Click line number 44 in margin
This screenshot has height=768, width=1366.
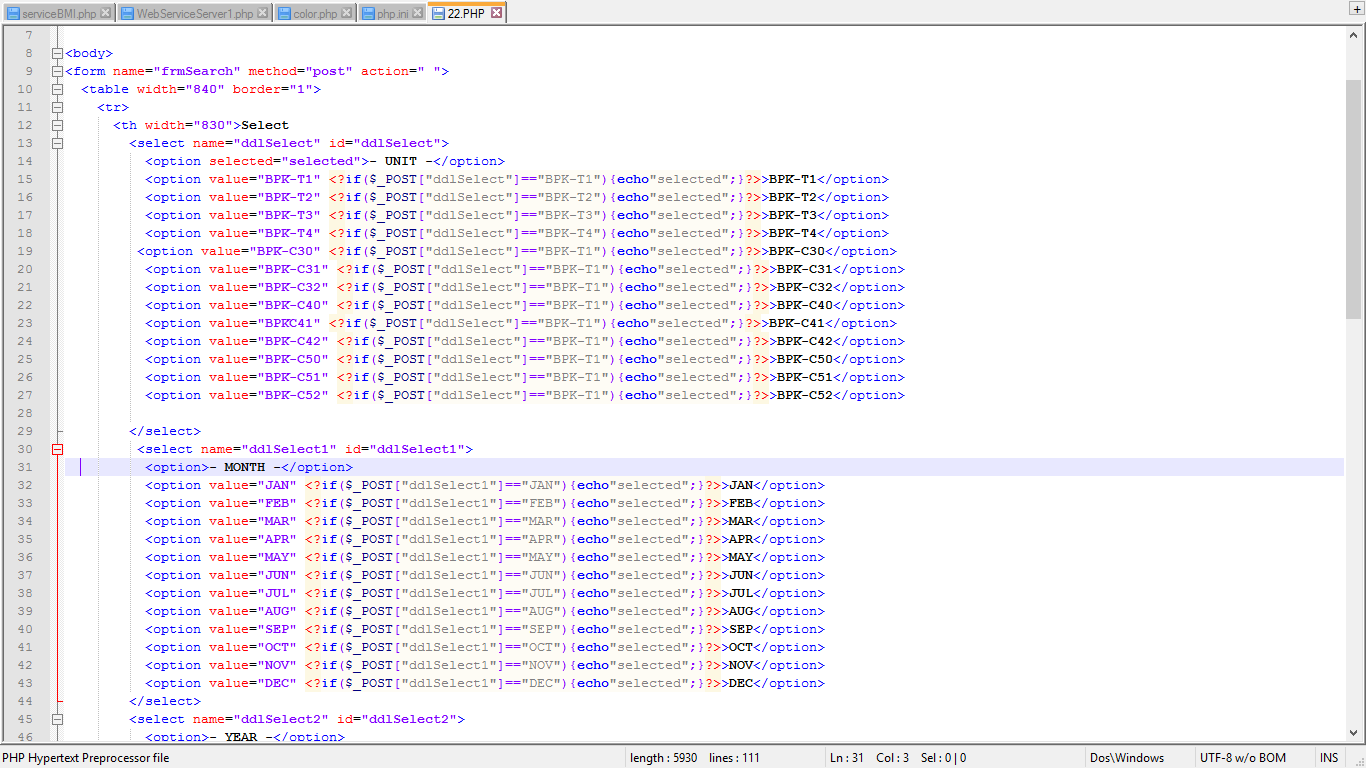tap(25, 701)
